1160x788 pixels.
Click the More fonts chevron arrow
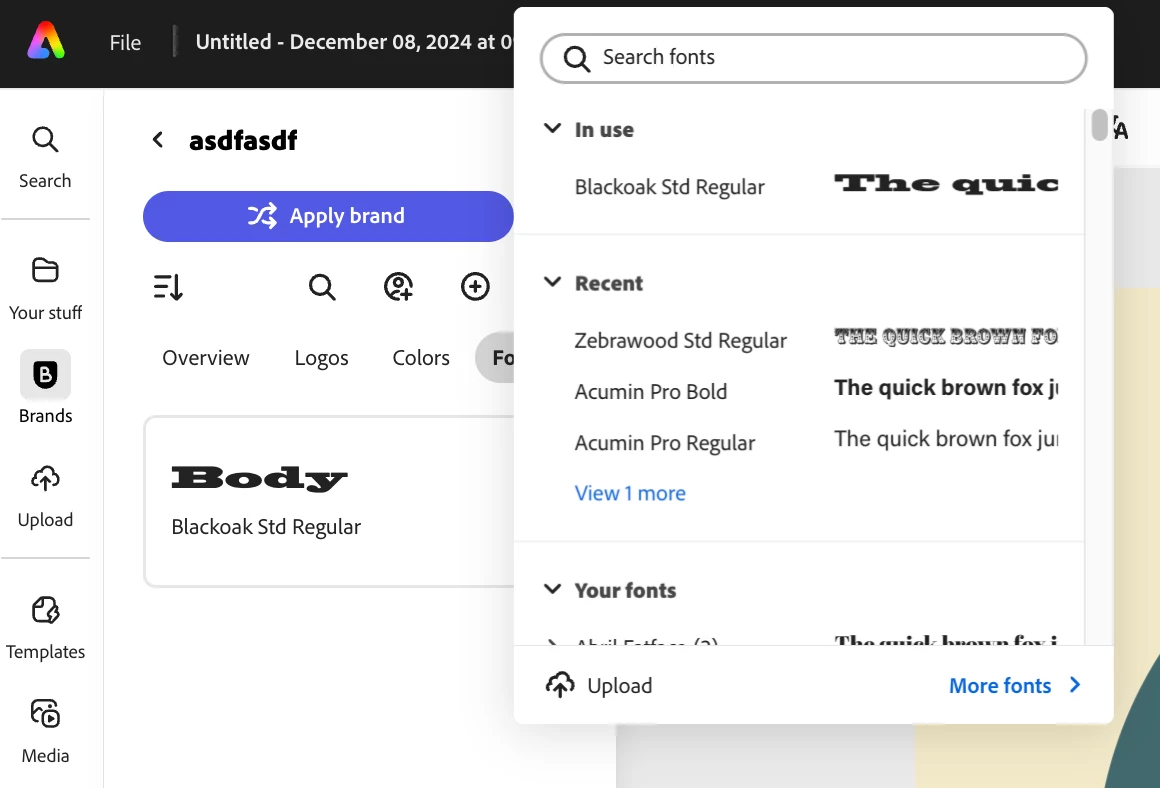click(1075, 685)
